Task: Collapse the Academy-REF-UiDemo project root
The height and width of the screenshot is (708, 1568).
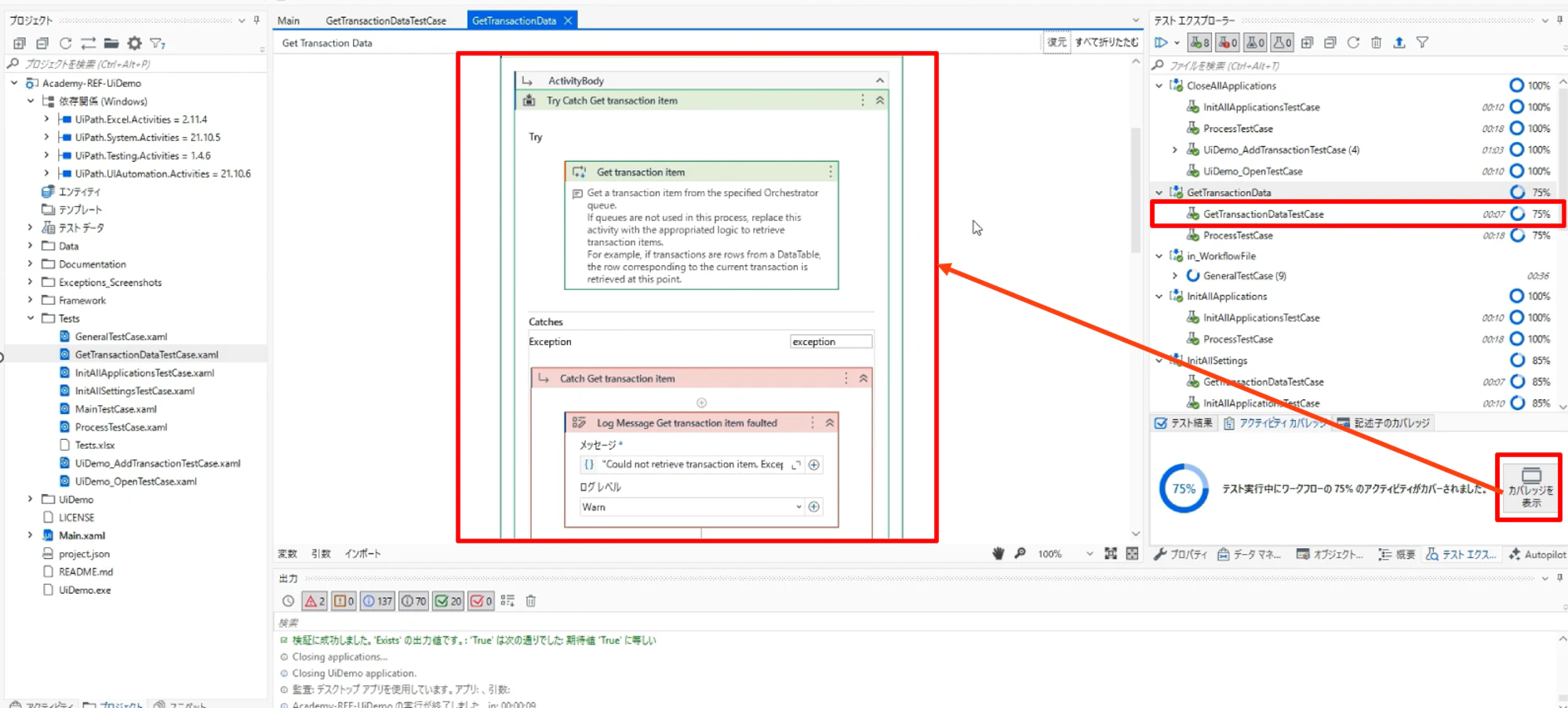Action: [14, 82]
